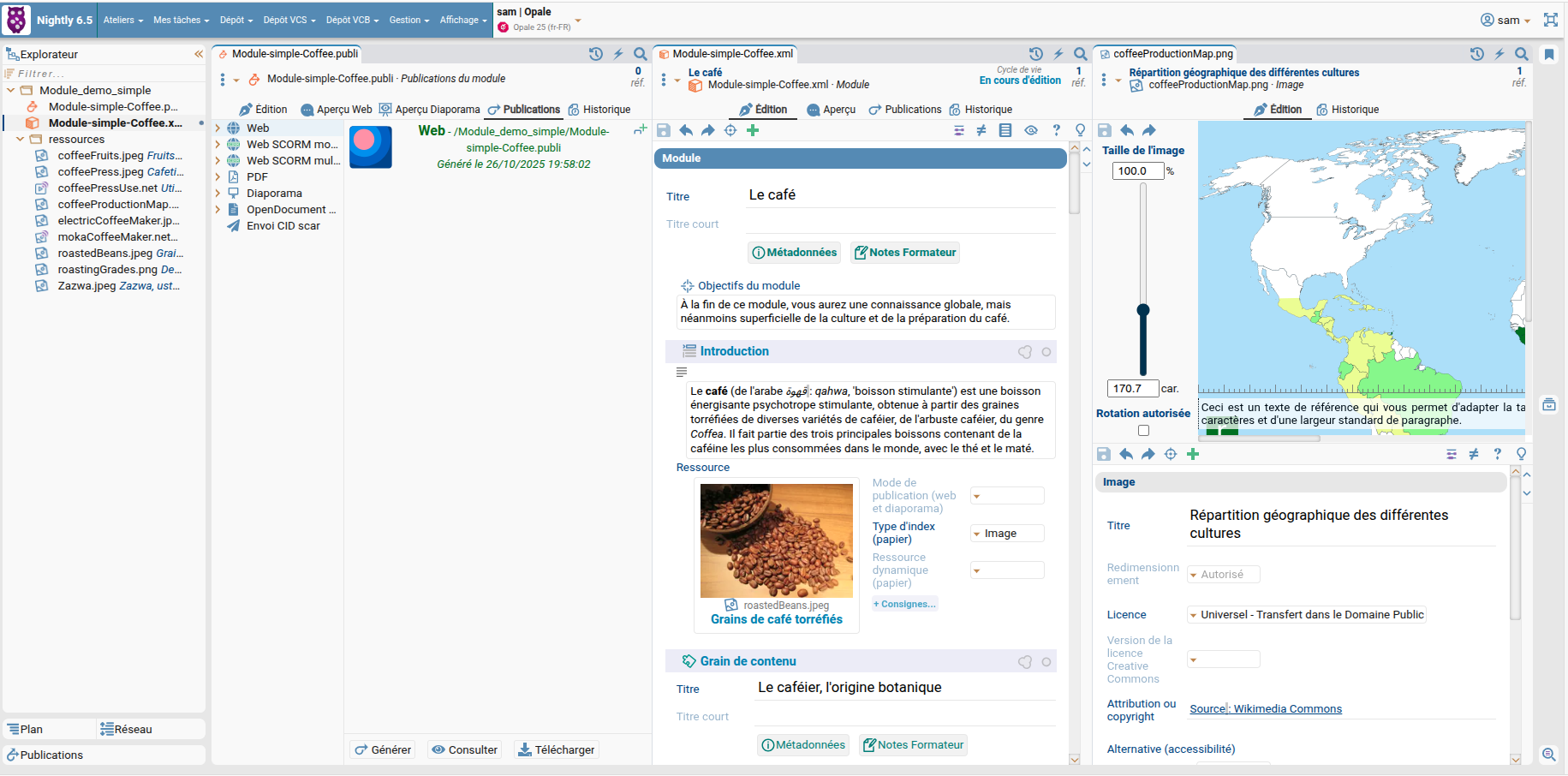1568x776 pixels.
Task: Open the Dépôt VCS menu
Action: [289, 20]
